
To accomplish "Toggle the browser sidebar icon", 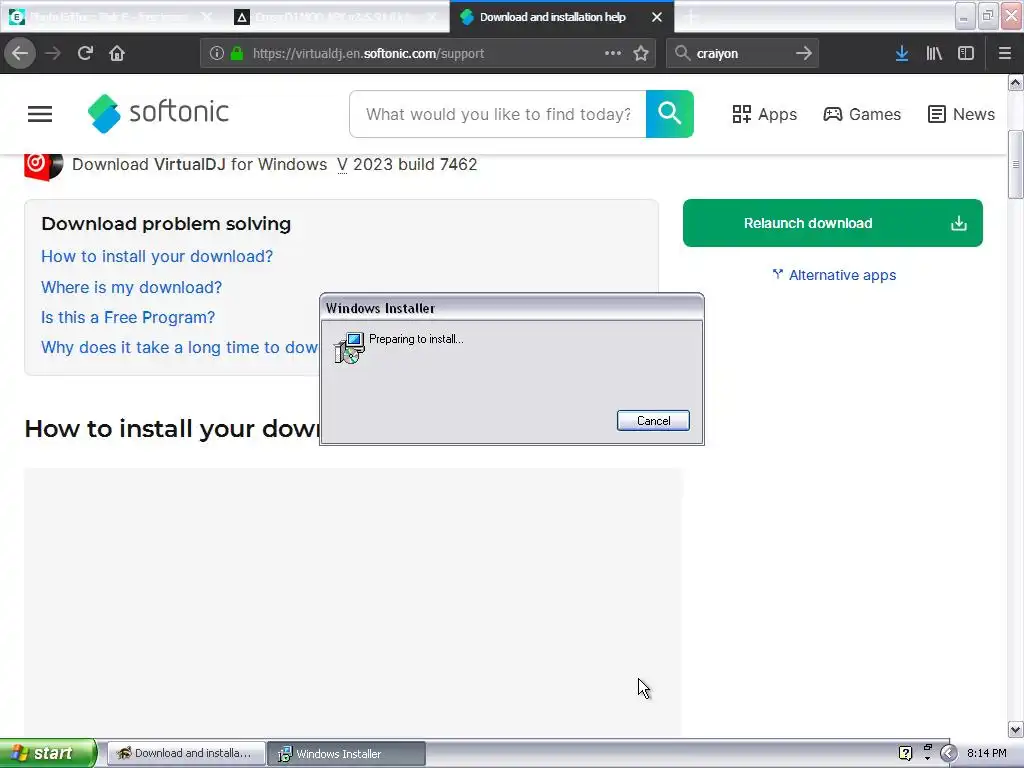I will pos(966,53).
